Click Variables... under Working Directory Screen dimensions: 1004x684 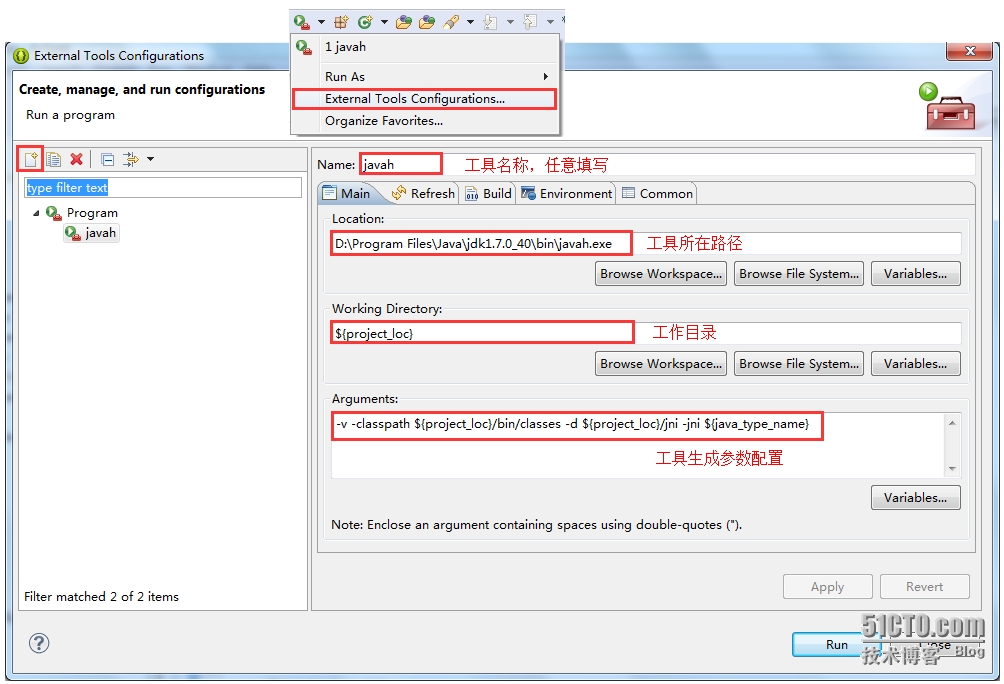click(916, 363)
